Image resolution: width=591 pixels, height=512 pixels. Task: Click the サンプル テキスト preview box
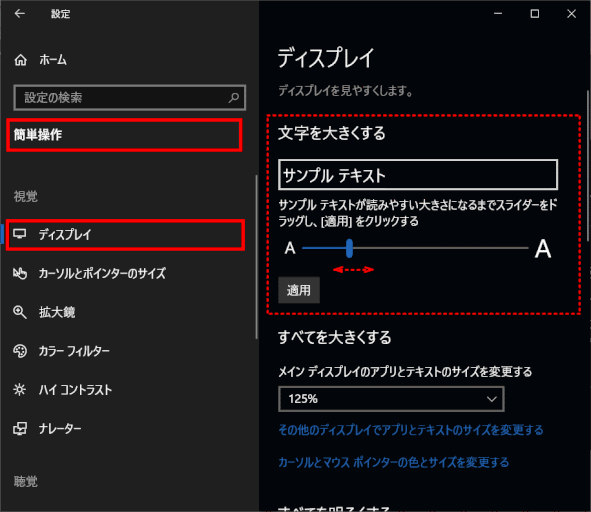(418, 175)
